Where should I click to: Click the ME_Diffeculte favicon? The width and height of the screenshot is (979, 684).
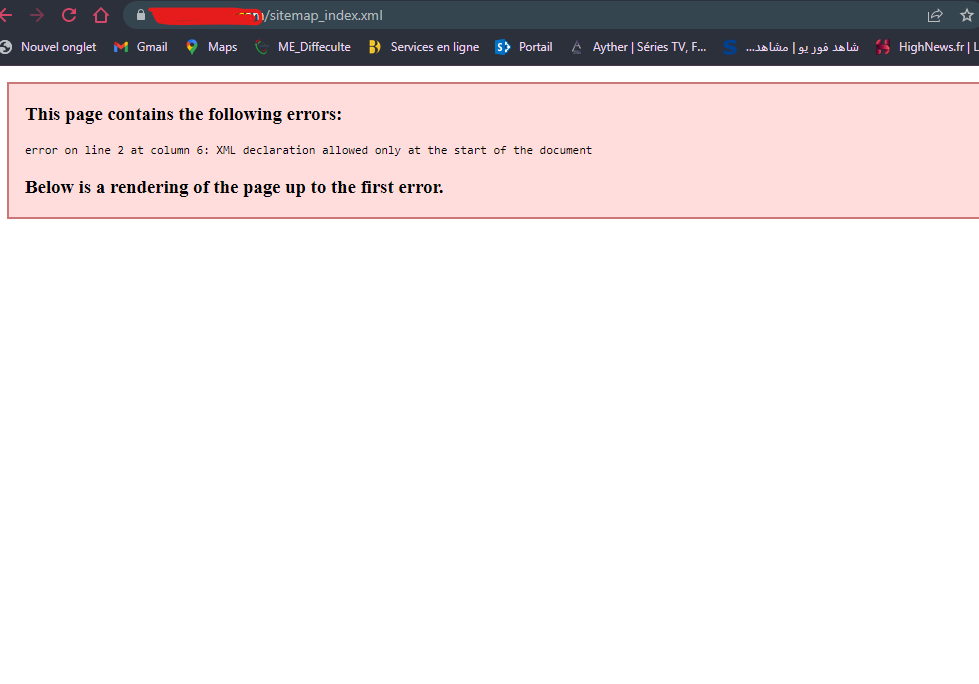(262, 47)
